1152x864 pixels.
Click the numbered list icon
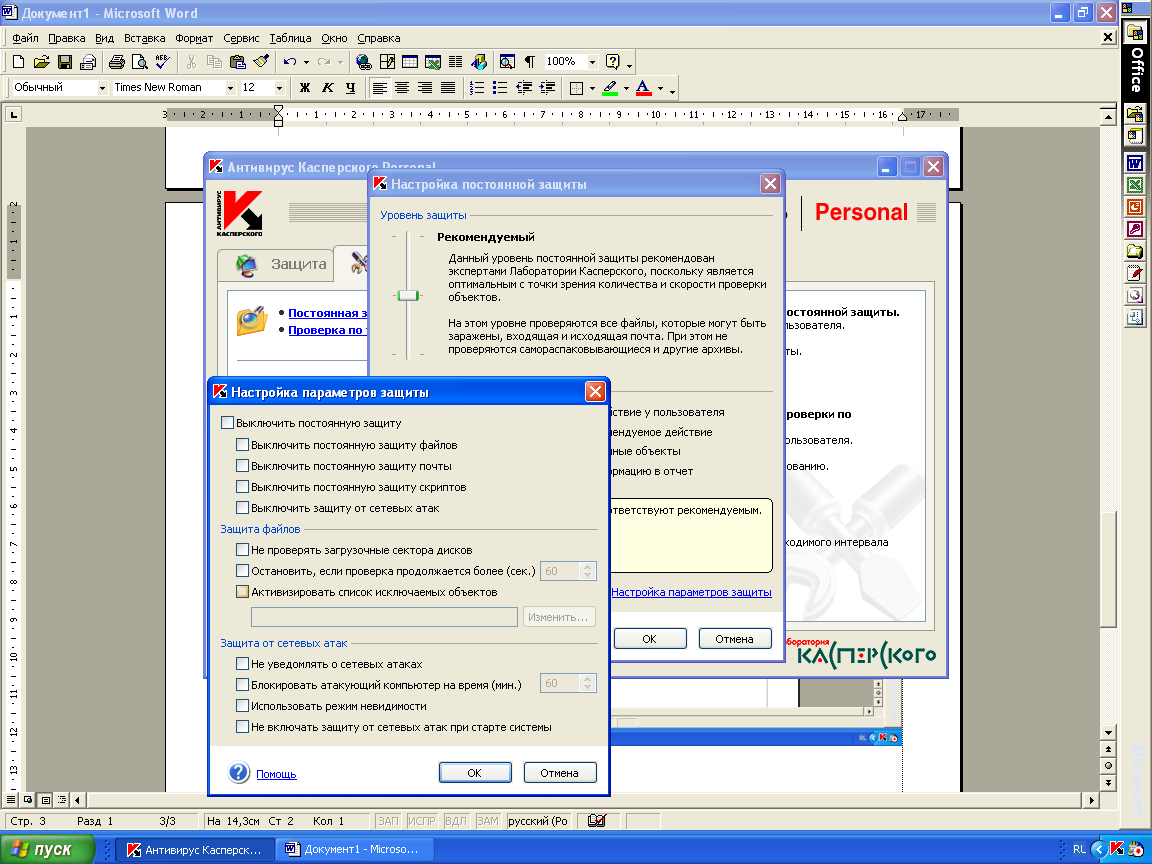click(x=477, y=88)
